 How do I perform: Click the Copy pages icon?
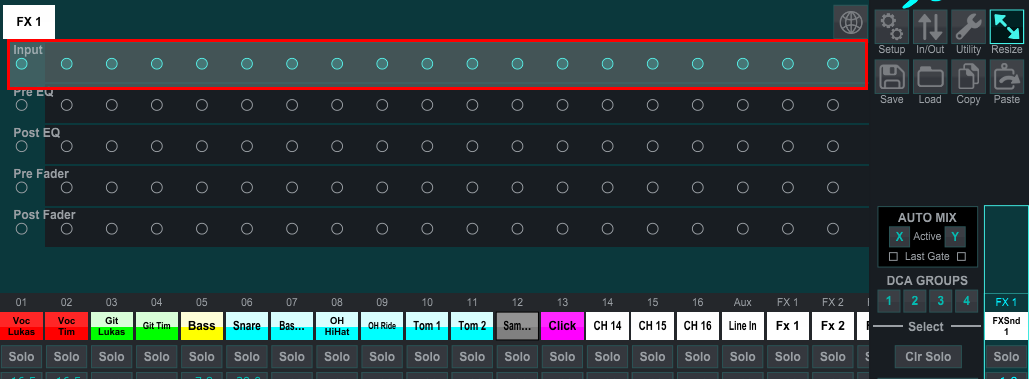tap(968, 76)
